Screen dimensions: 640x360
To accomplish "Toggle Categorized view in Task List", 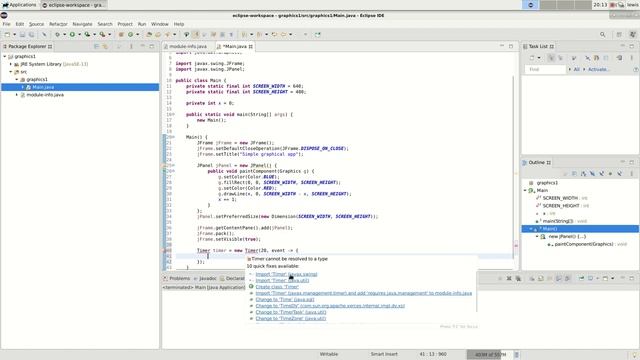I will (x=551, y=58).
